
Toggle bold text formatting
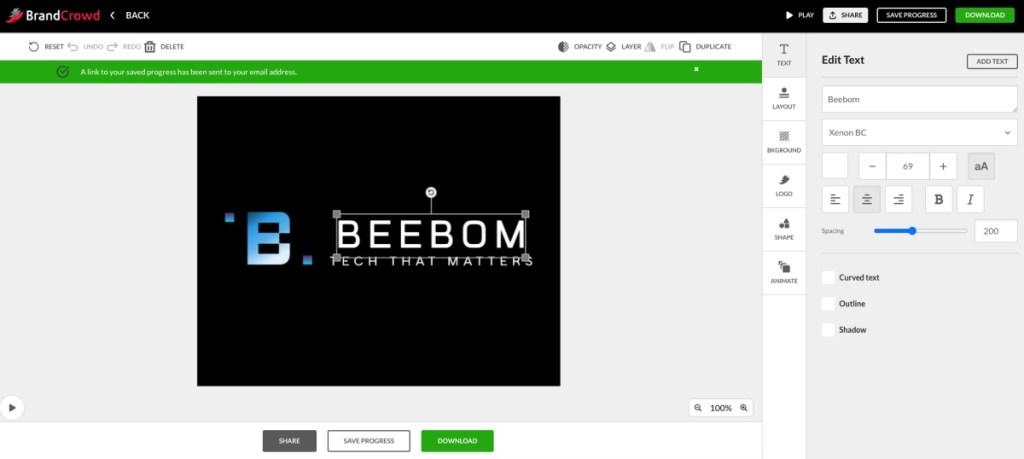coord(939,199)
